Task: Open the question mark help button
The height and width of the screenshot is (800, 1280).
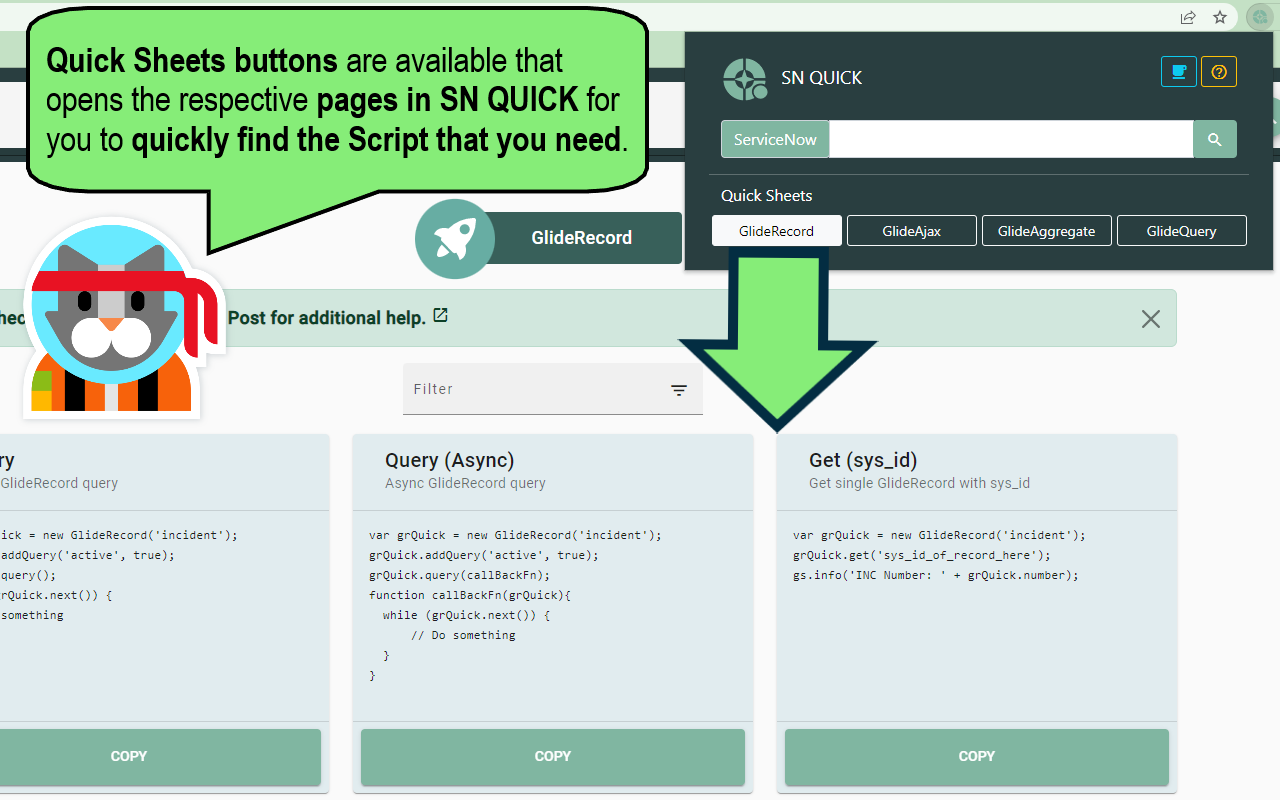Action: [1219, 72]
